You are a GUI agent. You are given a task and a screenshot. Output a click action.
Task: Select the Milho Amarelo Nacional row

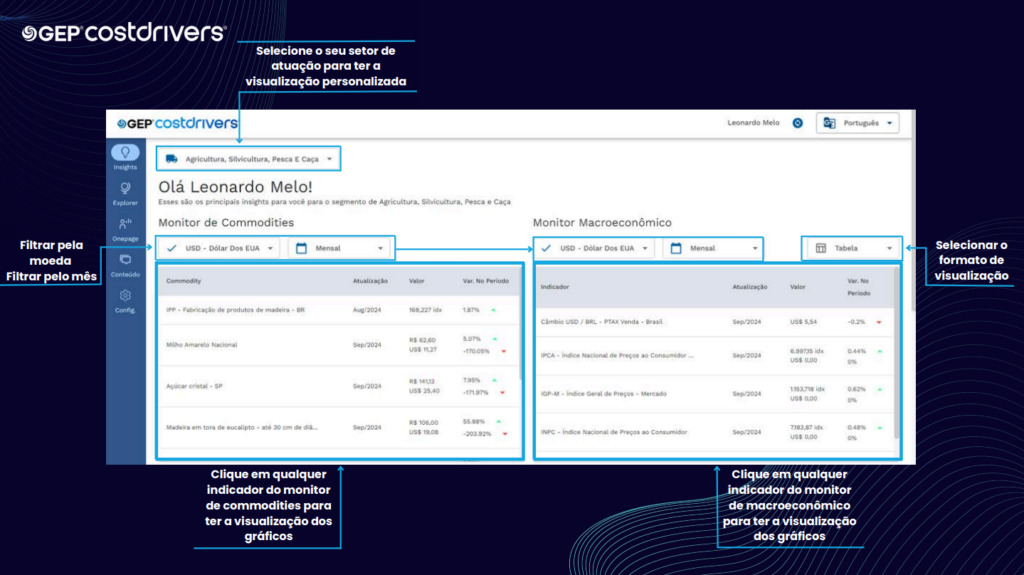pyautogui.click(x=339, y=345)
